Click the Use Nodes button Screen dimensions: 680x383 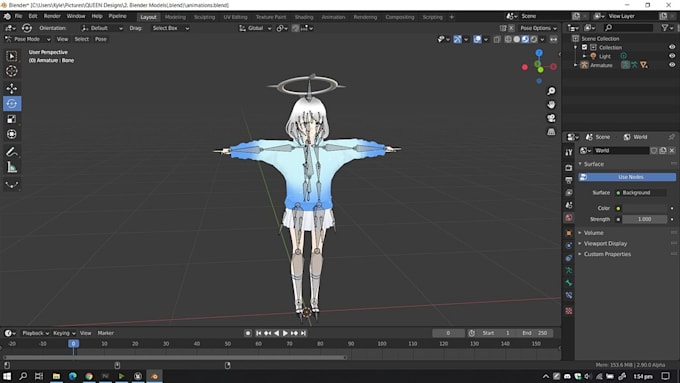tap(627, 177)
